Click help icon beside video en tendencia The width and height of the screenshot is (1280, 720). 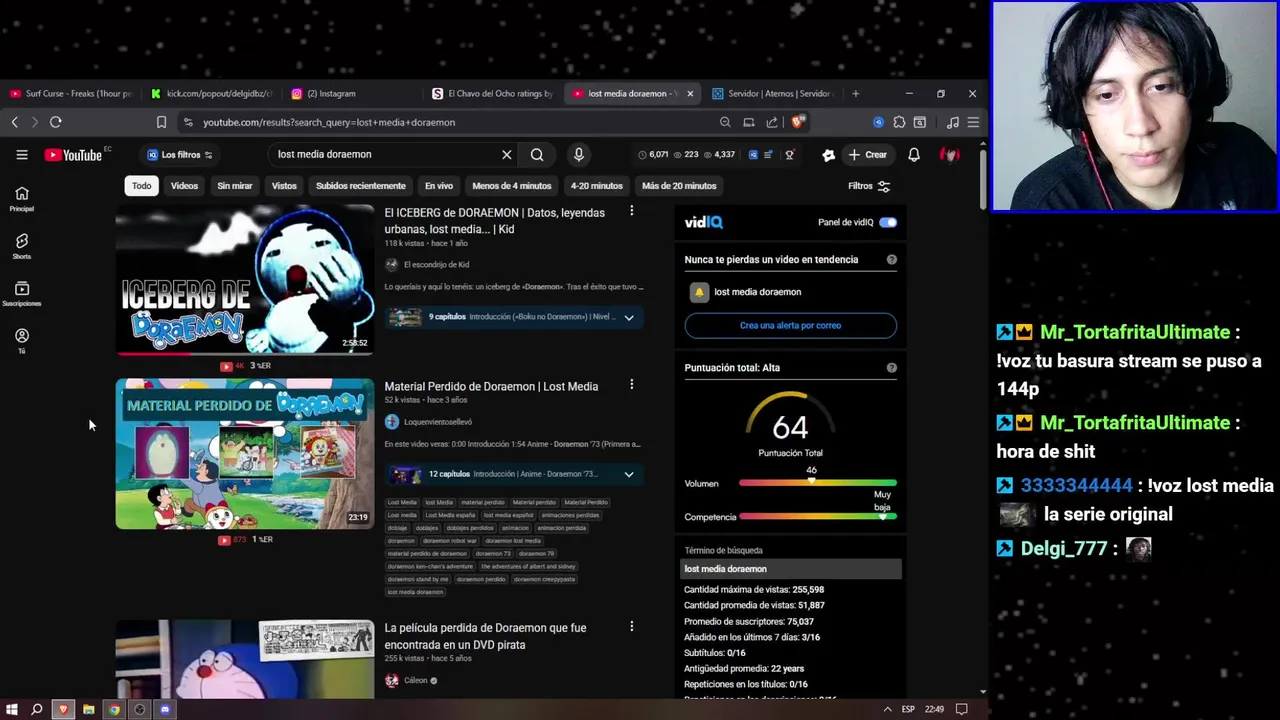pyautogui.click(x=891, y=259)
